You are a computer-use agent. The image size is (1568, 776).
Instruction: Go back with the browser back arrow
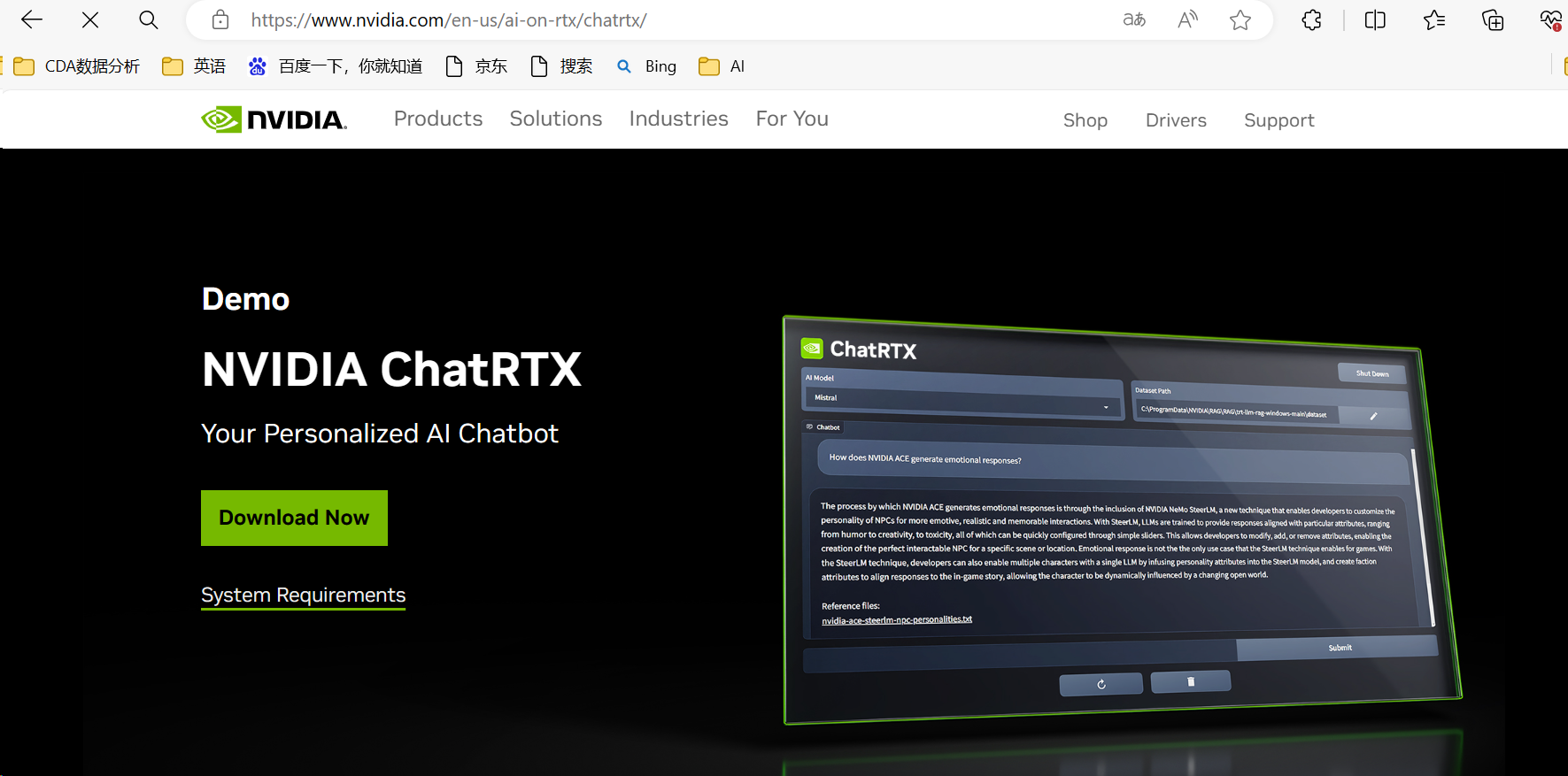tap(32, 19)
